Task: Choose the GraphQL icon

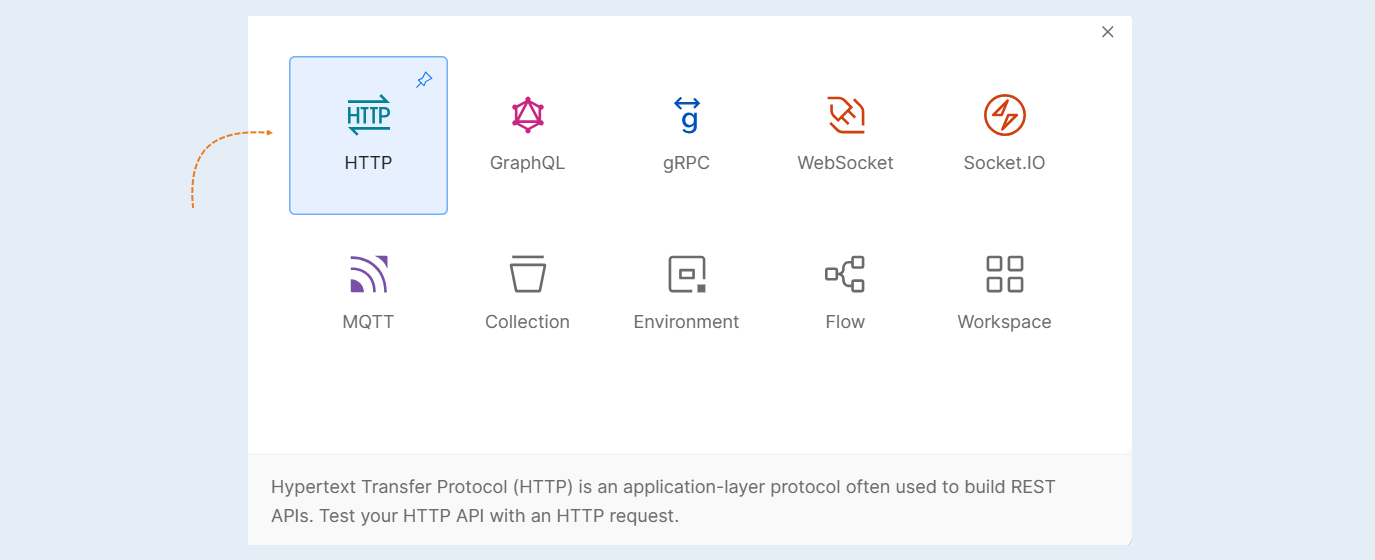Action: point(527,115)
